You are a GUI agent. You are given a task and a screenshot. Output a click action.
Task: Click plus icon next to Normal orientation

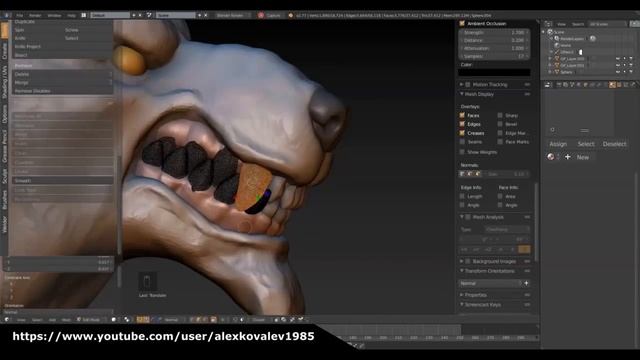(x=527, y=283)
